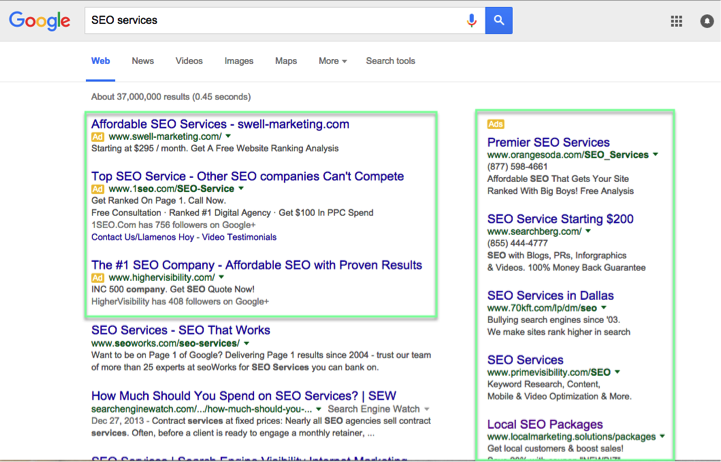This screenshot has height=462, width=721.
Task: Expand arrow next to www.highervisibility.com
Action: 222,277
